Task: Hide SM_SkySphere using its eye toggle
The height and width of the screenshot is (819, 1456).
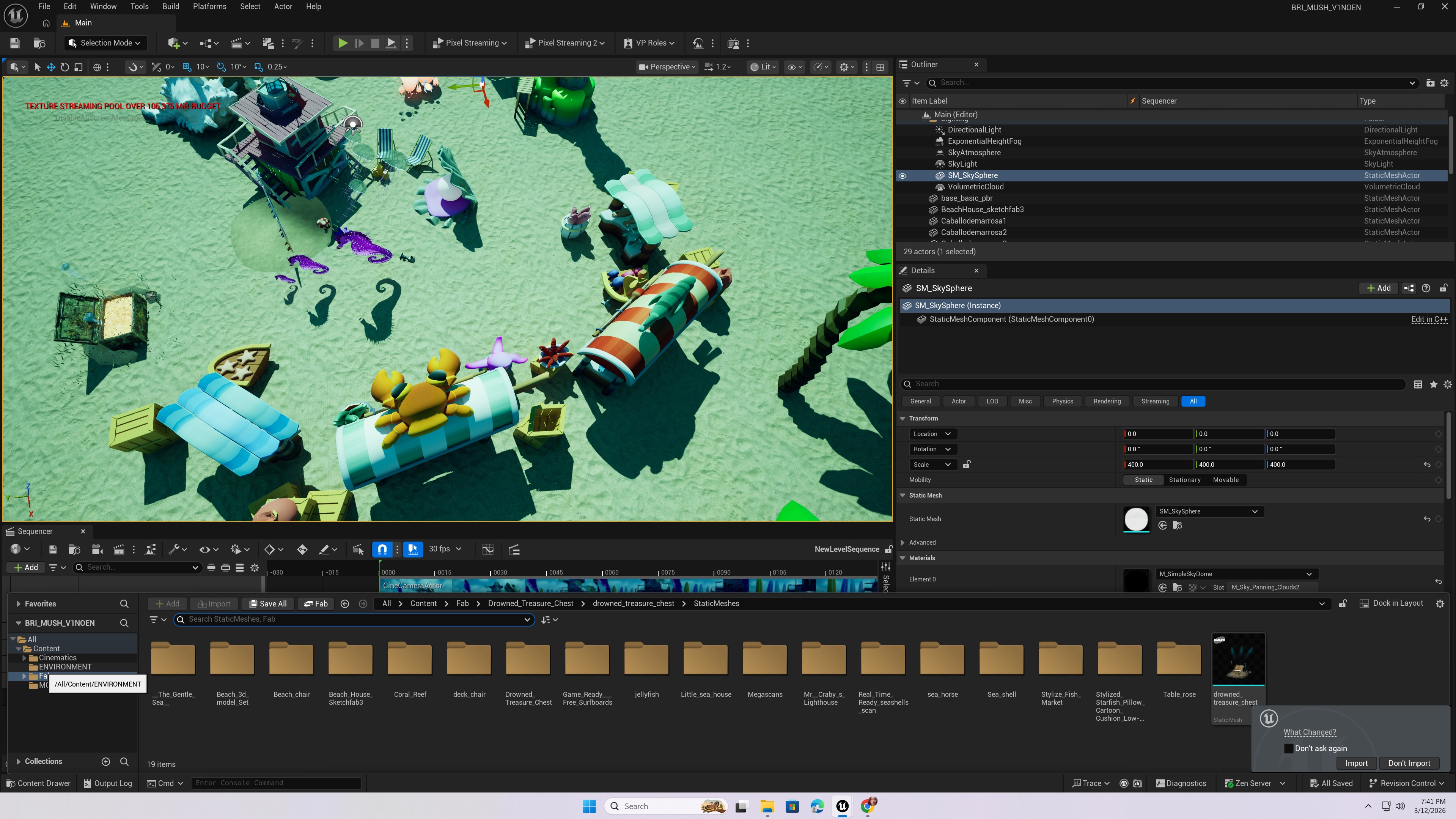Action: pyautogui.click(x=903, y=175)
